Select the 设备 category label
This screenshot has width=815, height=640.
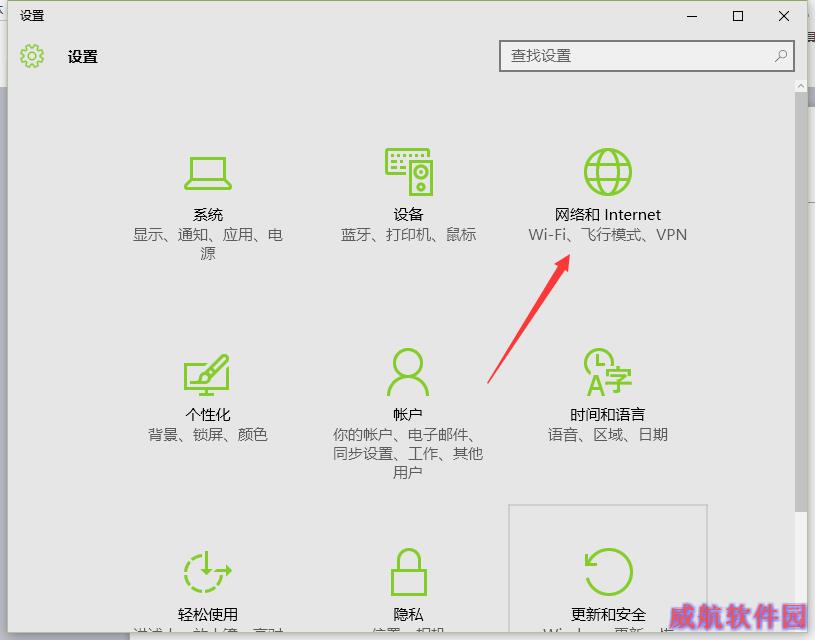pos(409,214)
